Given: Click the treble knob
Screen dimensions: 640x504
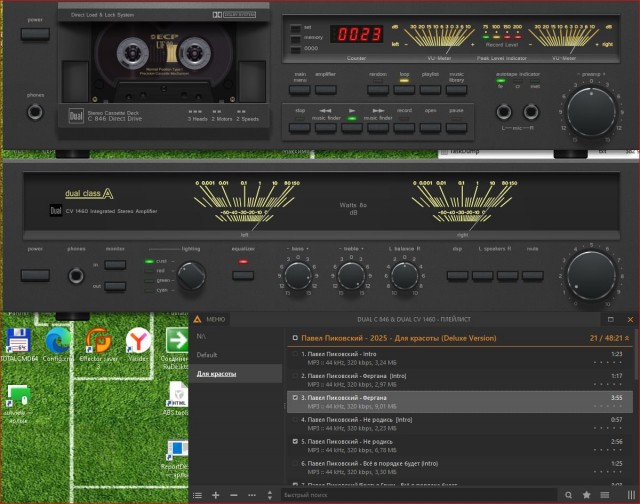Looking at the screenshot, I should pyautogui.click(x=351, y=276).
